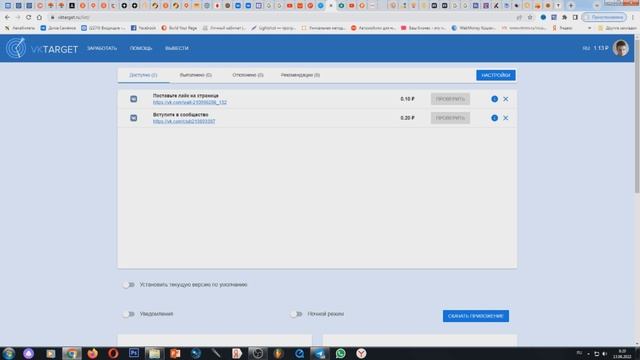Screen dimensions: 640x360
Task: Go forward in the browser
Action: click(x=18, y=17)
